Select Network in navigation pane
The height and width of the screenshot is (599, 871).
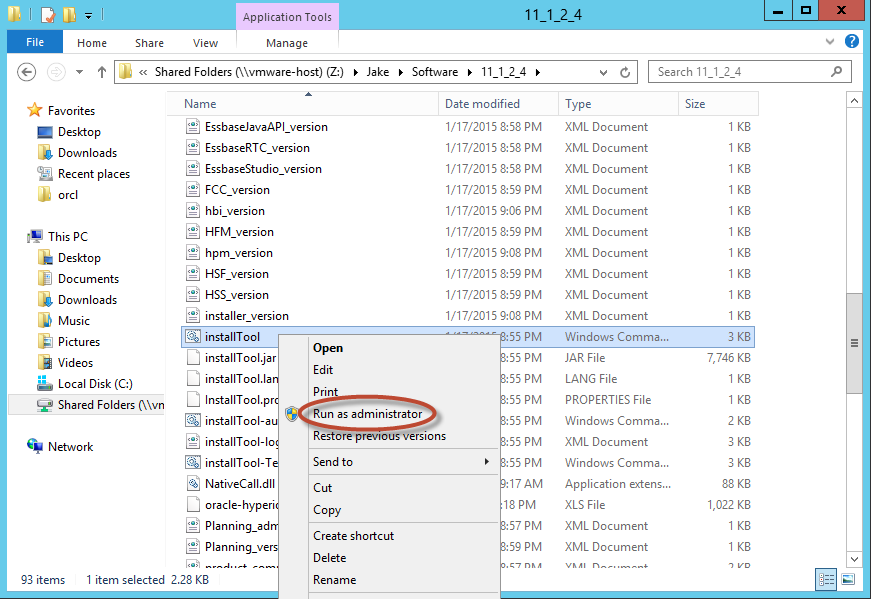[70, 447]
